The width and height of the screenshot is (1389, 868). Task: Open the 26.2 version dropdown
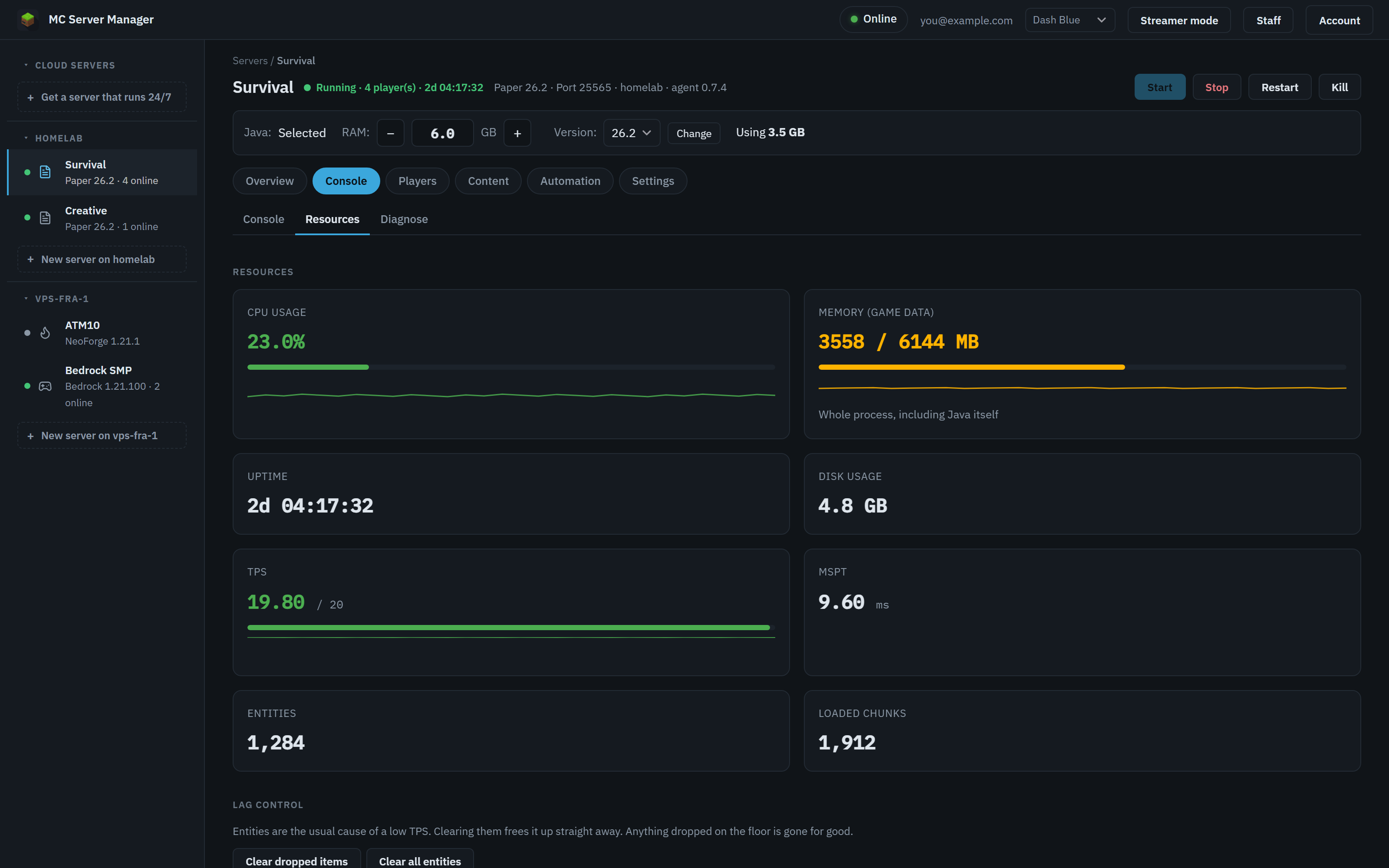[x=632, y=133]
